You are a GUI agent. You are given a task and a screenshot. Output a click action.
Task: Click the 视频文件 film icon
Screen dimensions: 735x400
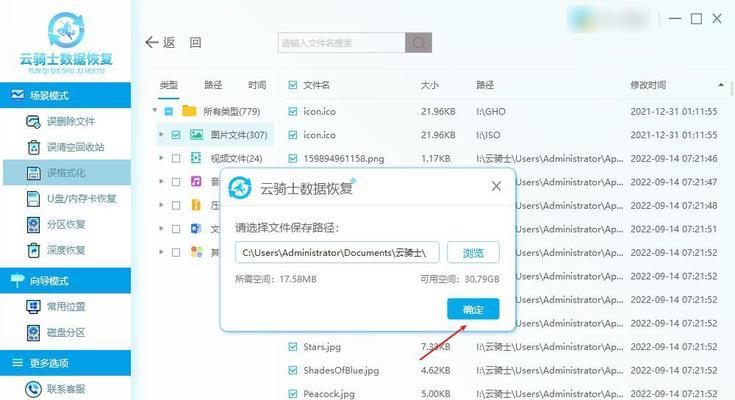196,158
